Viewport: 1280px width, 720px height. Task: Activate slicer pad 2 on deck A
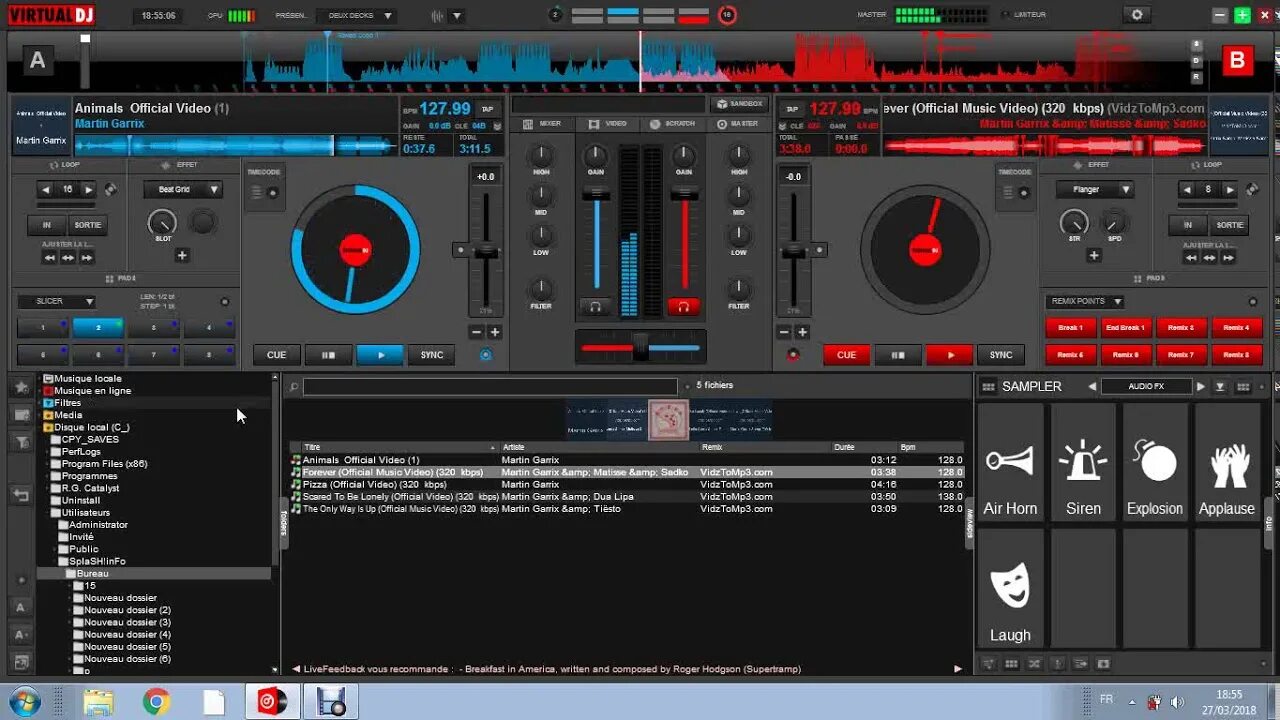coord(98,327)
